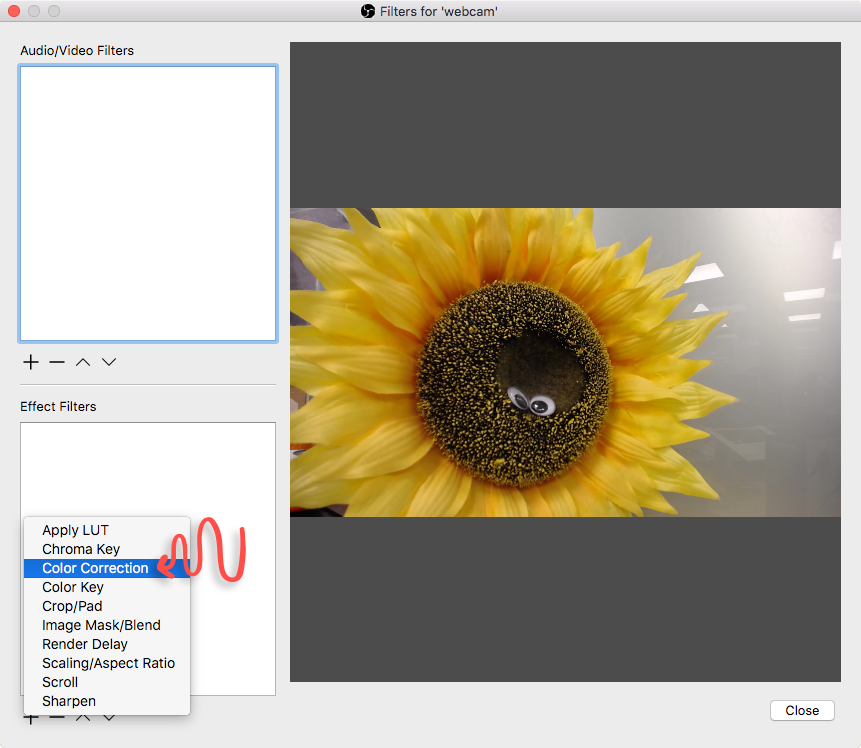
Task: Pick Color Key from the filter menu
Action: click(107, 587)
